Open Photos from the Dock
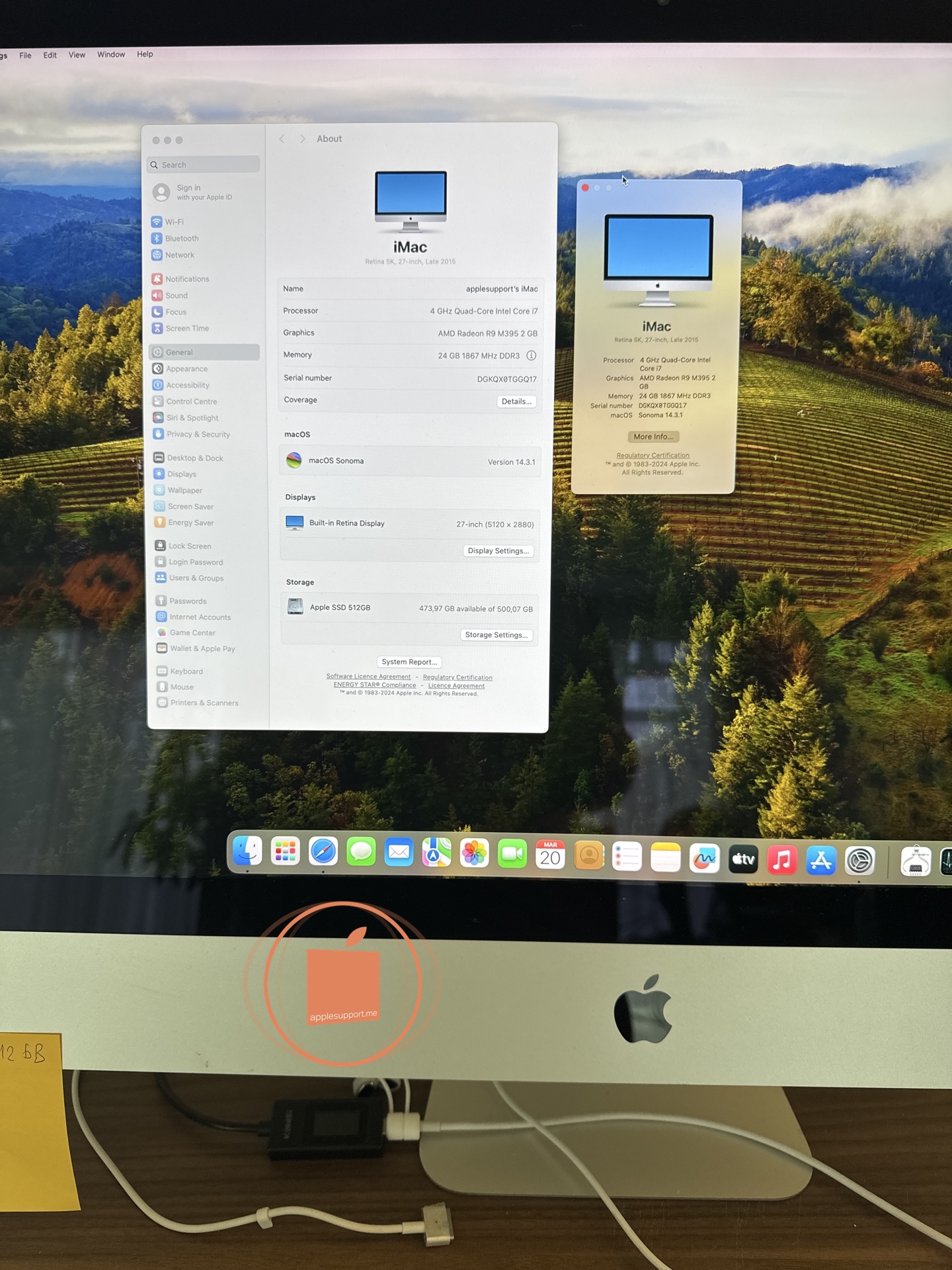This screenshot has width=952, height=1270. coord(474,855)
